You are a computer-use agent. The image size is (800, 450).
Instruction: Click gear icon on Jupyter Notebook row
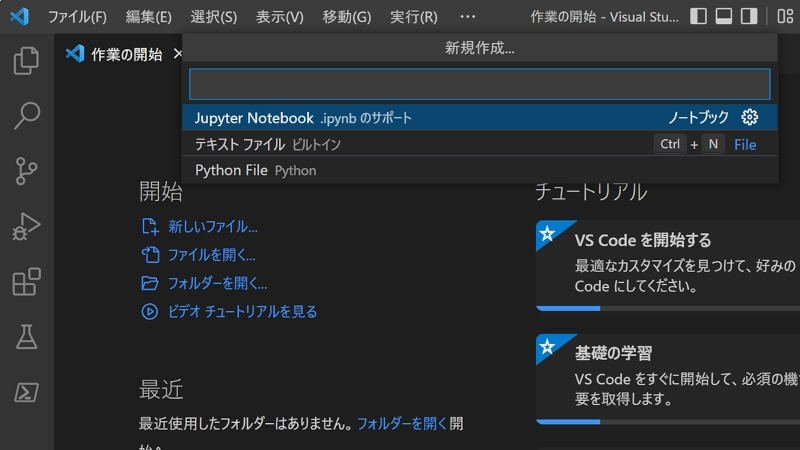749,117
